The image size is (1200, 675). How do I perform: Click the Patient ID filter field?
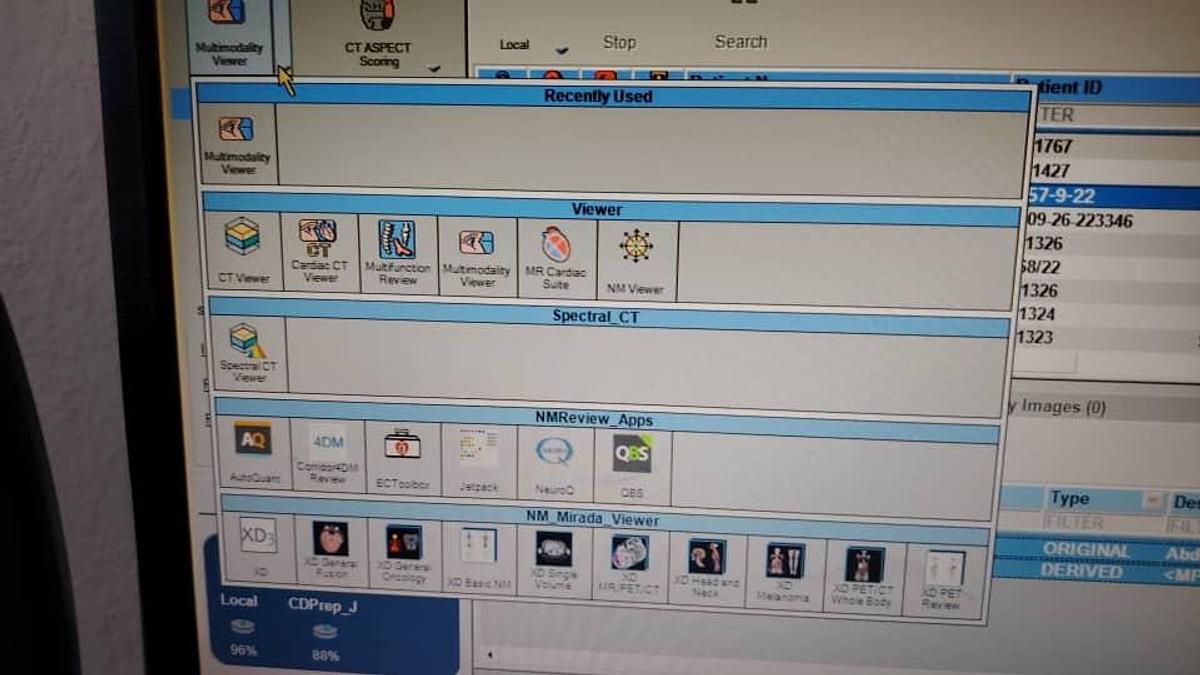1100,115
